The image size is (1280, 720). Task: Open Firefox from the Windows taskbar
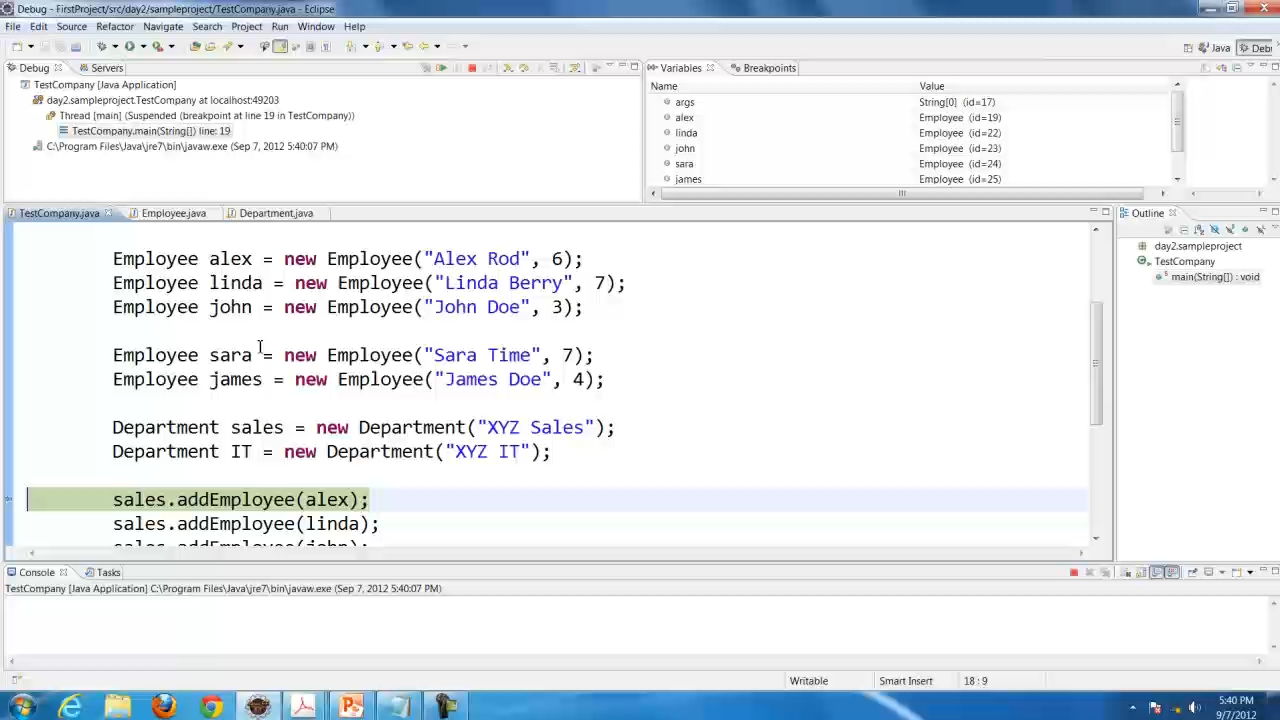(164, 707)
